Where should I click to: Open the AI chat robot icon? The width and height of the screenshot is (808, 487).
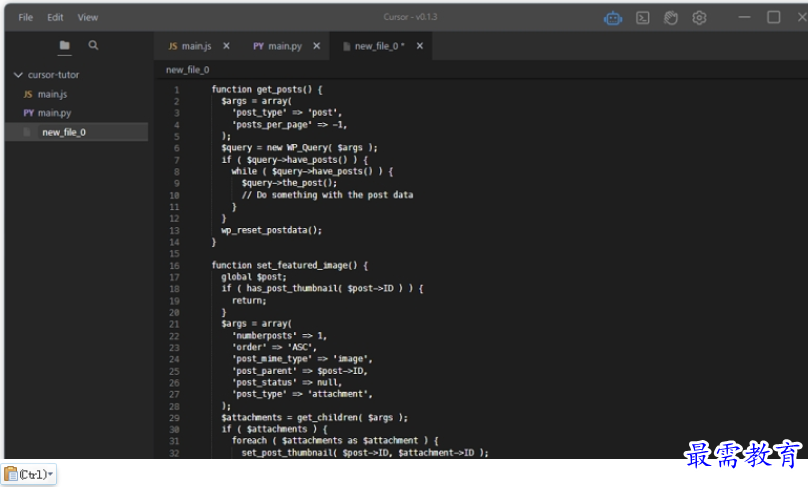click(x=613, y=19)
